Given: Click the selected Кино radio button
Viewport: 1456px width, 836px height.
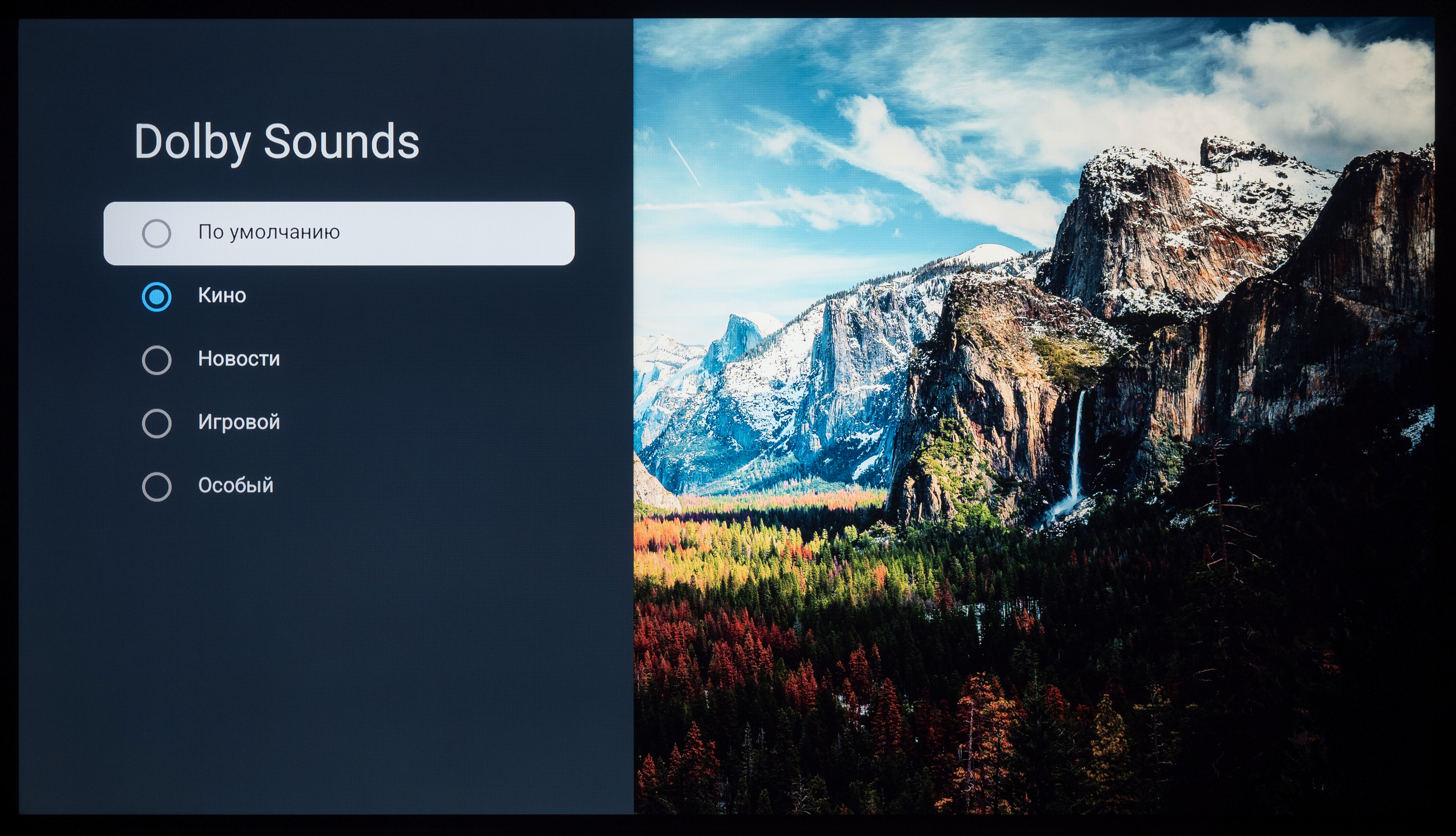Looking at the screenshot, I should tap(157, 297).
